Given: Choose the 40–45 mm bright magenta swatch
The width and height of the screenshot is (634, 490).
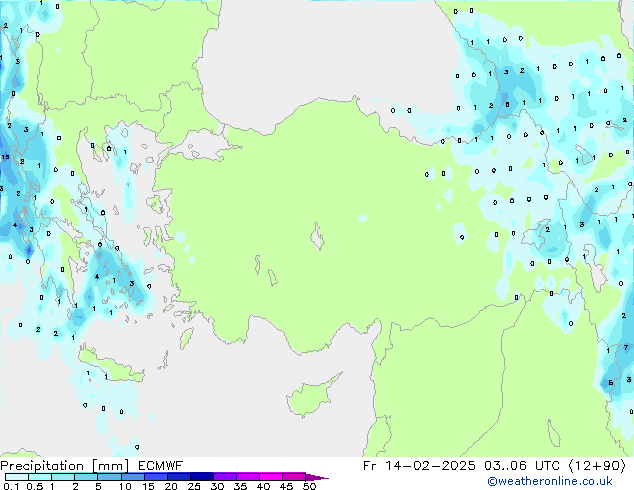Looking at the screenshot, I should pos(271,477).
